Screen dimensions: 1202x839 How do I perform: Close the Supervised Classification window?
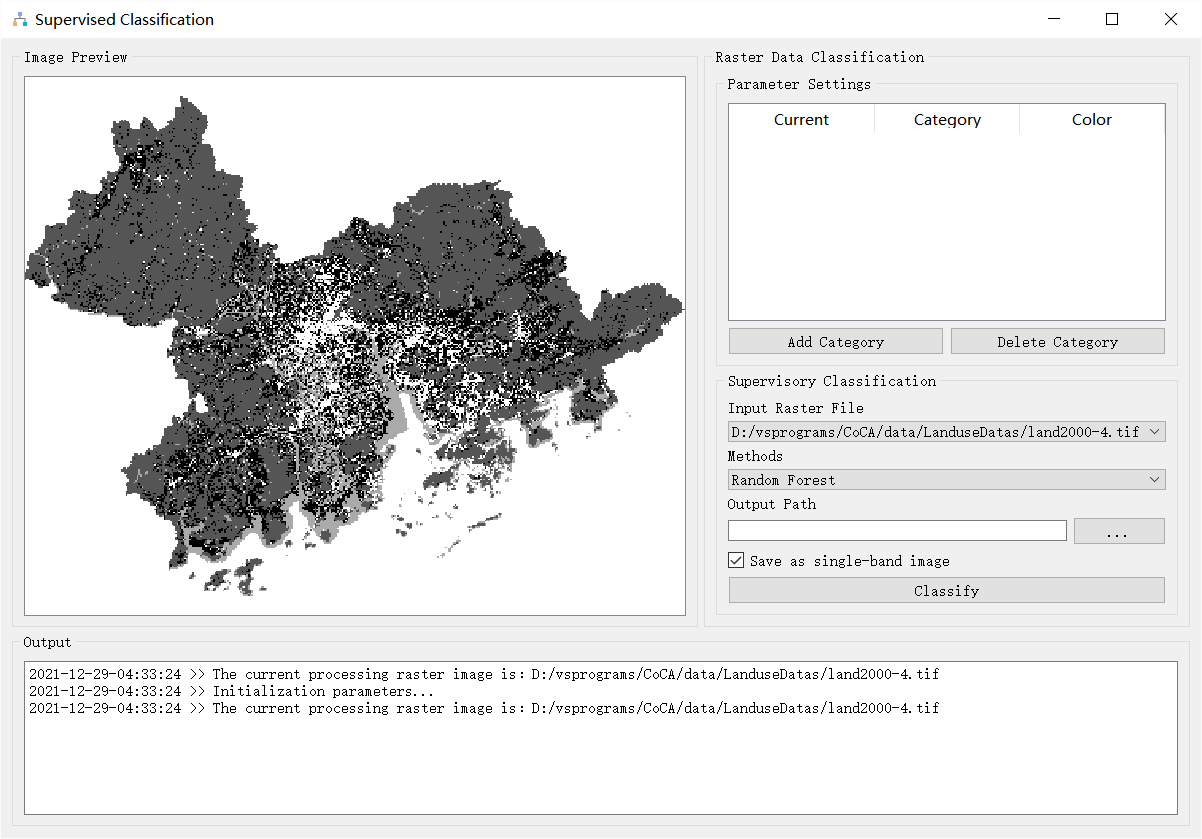point(1171,19)
